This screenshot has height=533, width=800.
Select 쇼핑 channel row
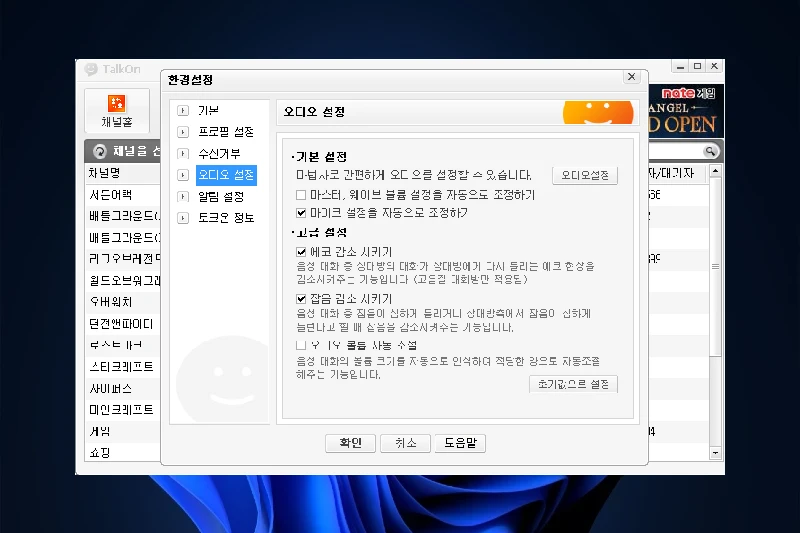coord(122,452)
